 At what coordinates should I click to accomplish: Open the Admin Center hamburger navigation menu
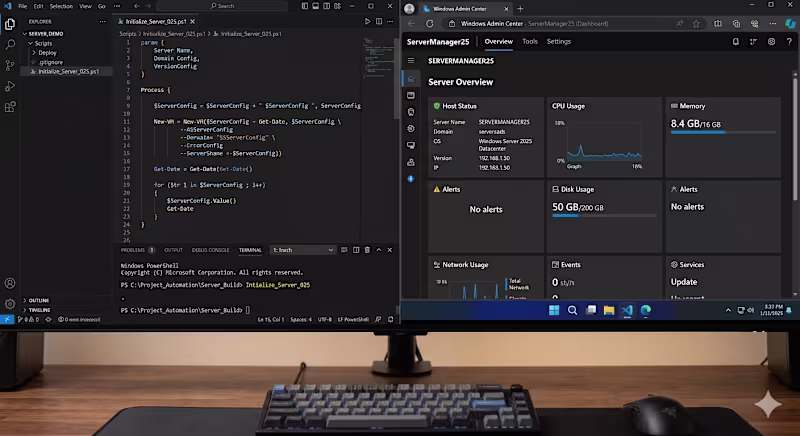click(x=411, y=61)
